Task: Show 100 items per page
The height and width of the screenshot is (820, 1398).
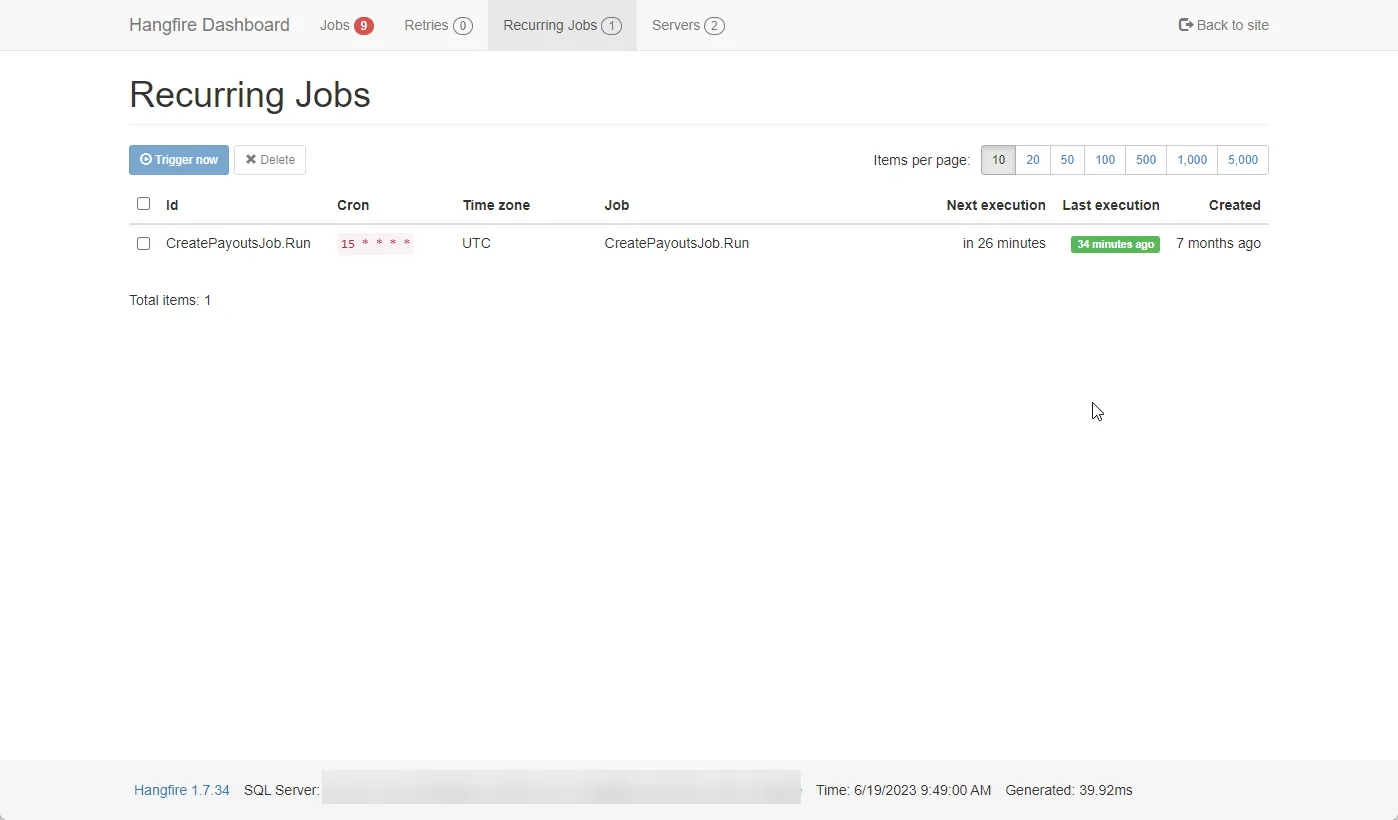Action: (x=1105, y=160)
